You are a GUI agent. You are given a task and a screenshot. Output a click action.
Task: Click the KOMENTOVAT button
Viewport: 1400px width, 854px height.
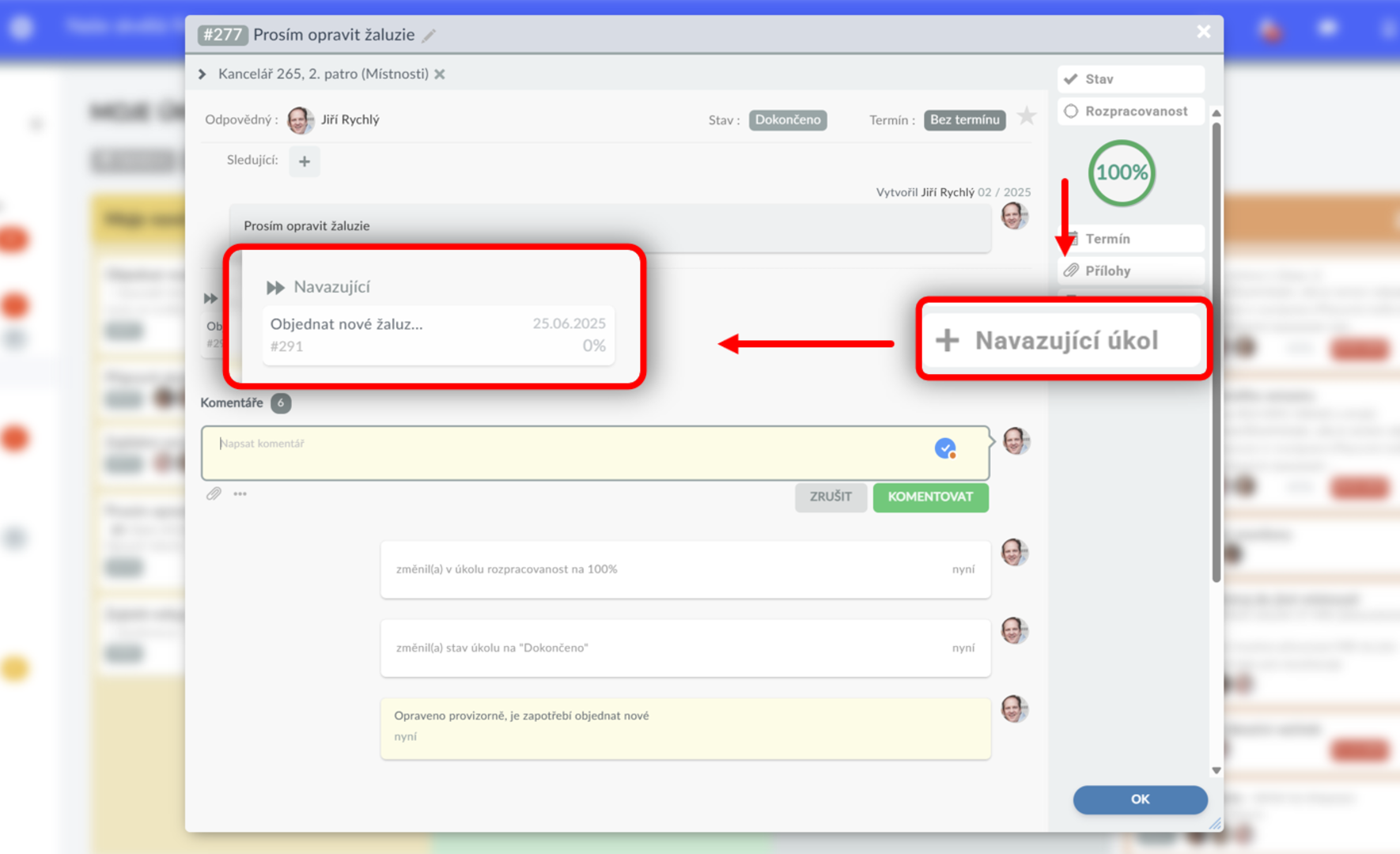click(x=930, y=497)
